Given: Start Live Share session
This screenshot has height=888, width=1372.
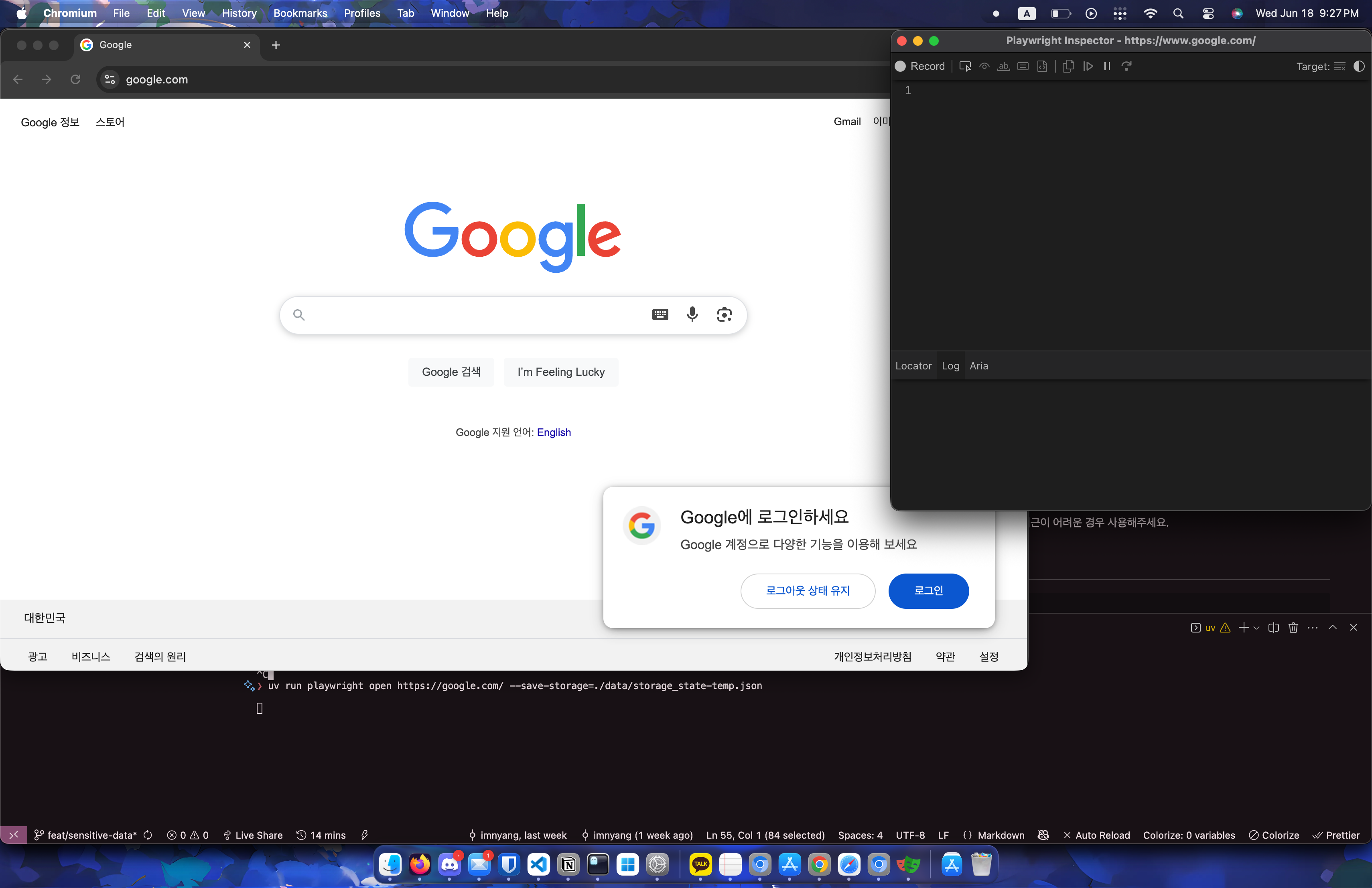Looking at the screenshot, I should [x=252, y=835].
